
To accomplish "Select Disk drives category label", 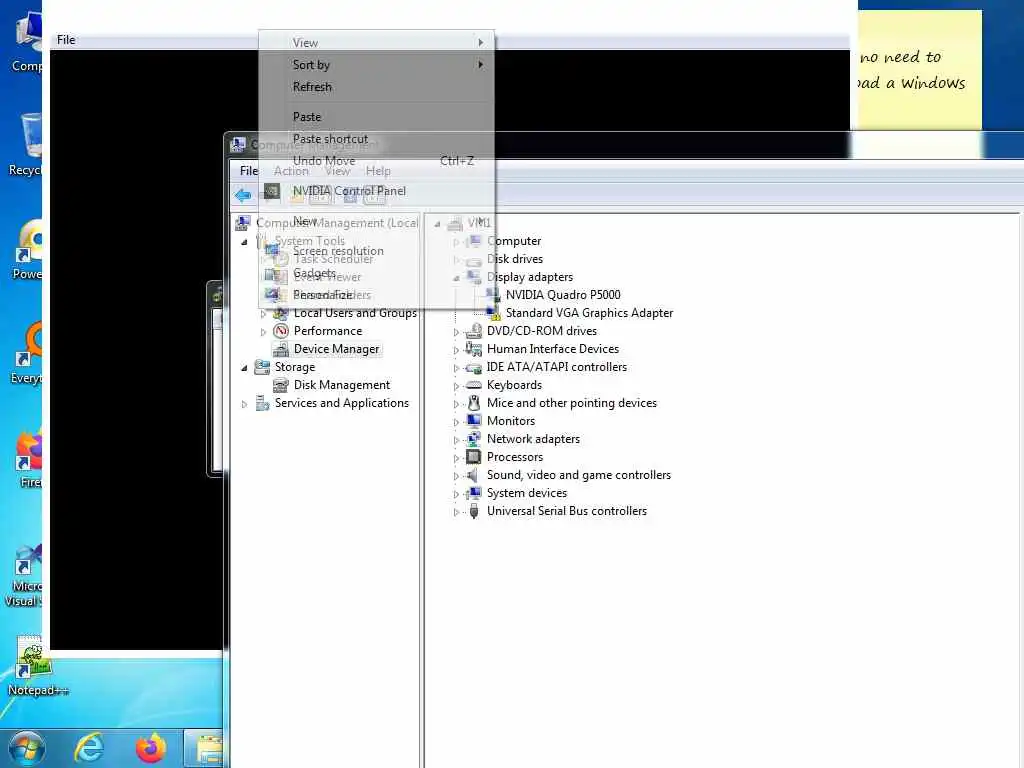I will point(515,259).
